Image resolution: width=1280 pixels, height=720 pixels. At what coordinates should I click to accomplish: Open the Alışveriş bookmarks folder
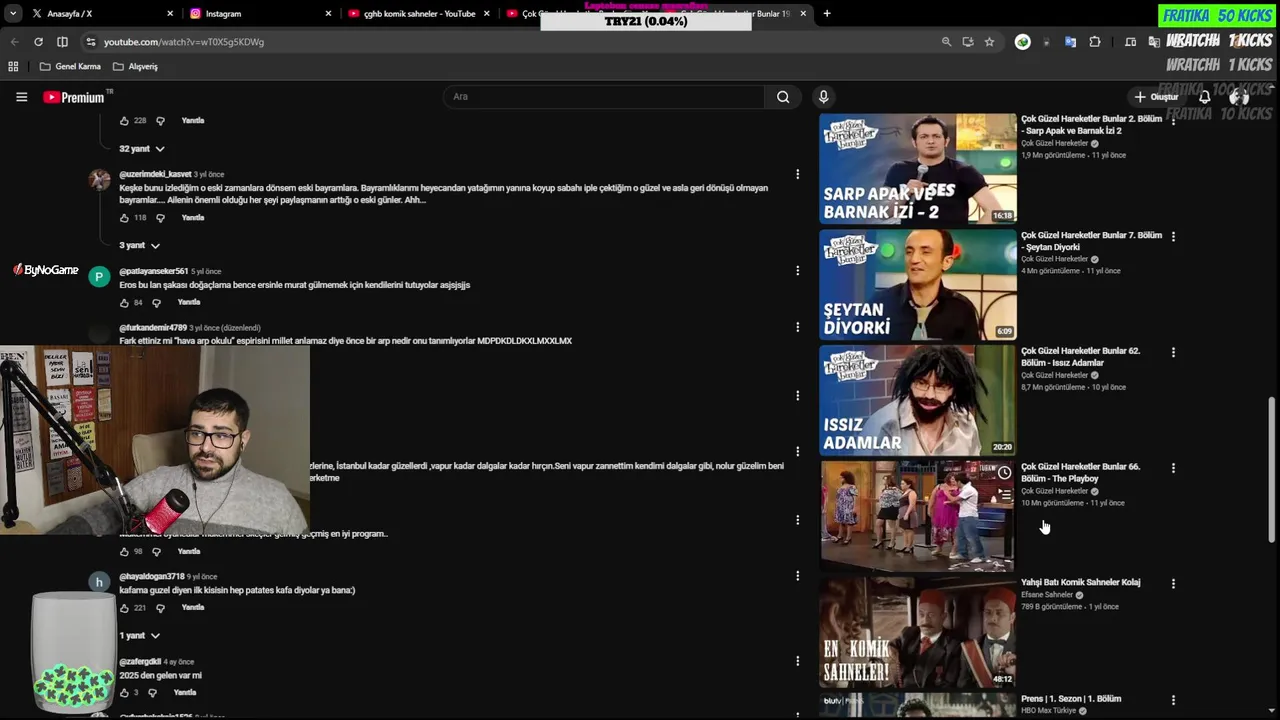(135, 67)
